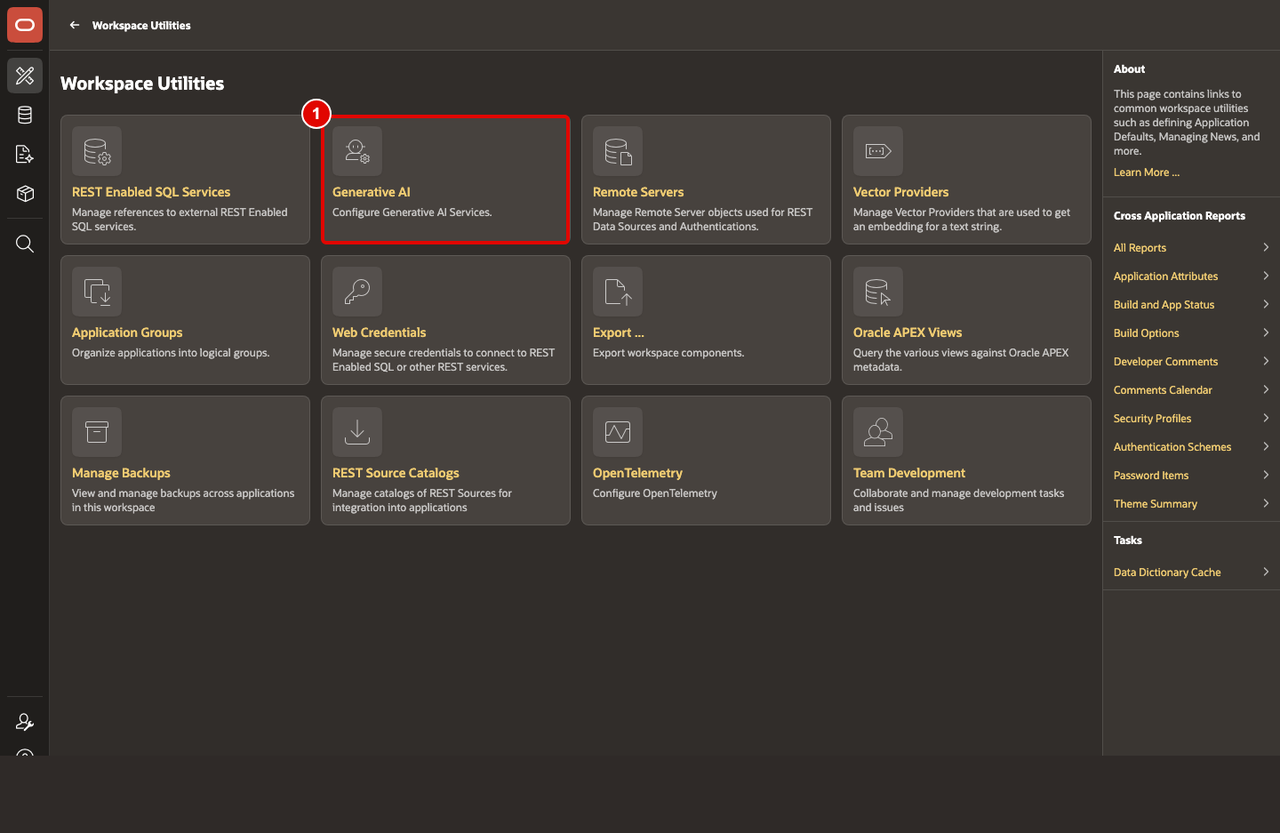Image resolution: width=1280 pixels, height=833 pixels.
Task: Click the Oracle logo home icon
Action: [25, 25]
